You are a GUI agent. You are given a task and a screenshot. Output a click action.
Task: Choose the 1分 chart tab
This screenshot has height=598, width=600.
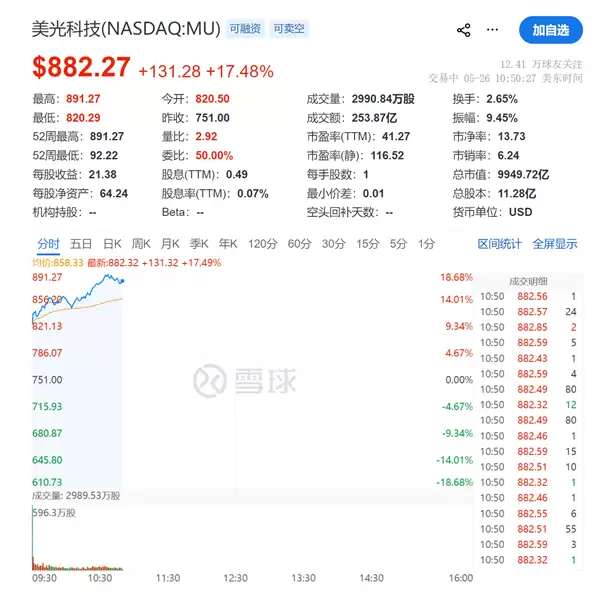pyautogui.click(x=426, y=244)
